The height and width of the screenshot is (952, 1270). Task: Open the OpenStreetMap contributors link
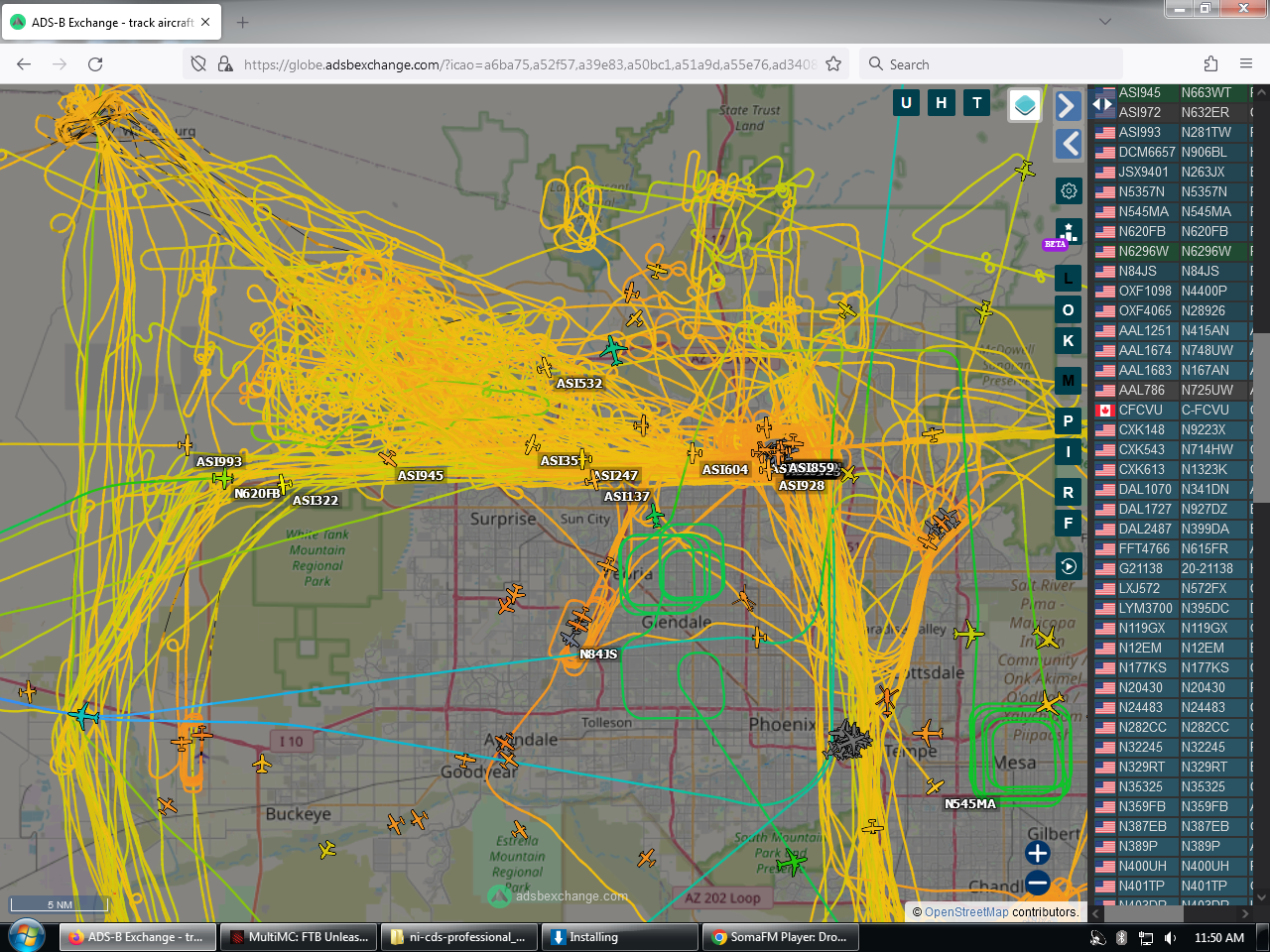(x=966, y=912)
